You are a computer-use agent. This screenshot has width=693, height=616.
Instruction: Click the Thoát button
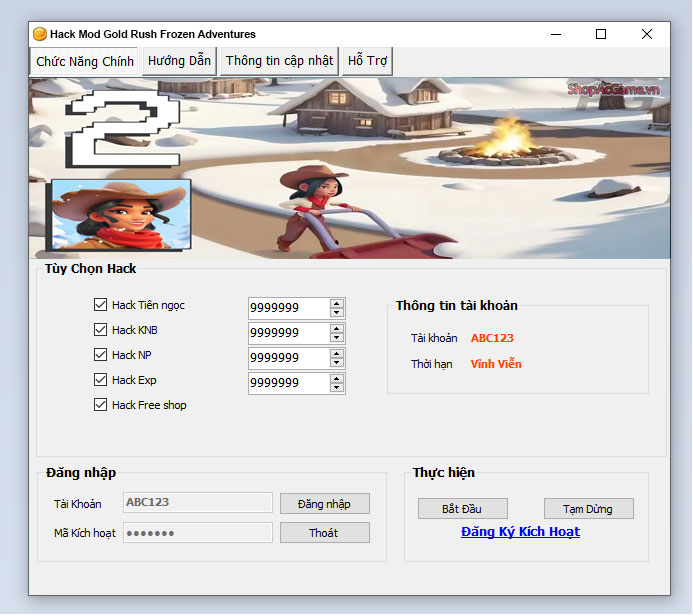[x=324, y=533]
